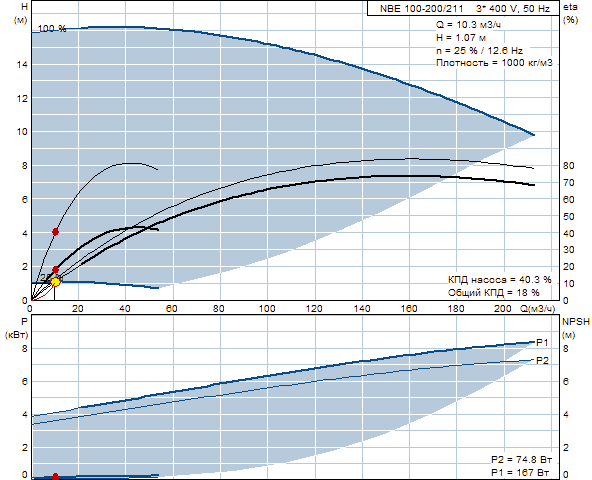Click the H = 1.07 м readout
592x480 pixels.
pyautogui.click(x=461, y=38)
